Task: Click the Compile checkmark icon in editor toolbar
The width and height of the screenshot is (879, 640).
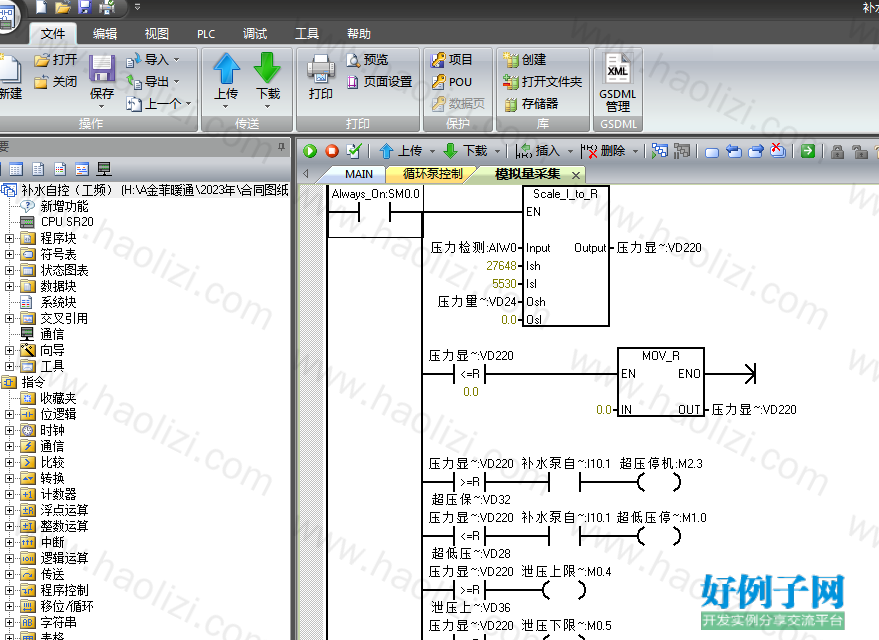Action: [x=354, y=150]
